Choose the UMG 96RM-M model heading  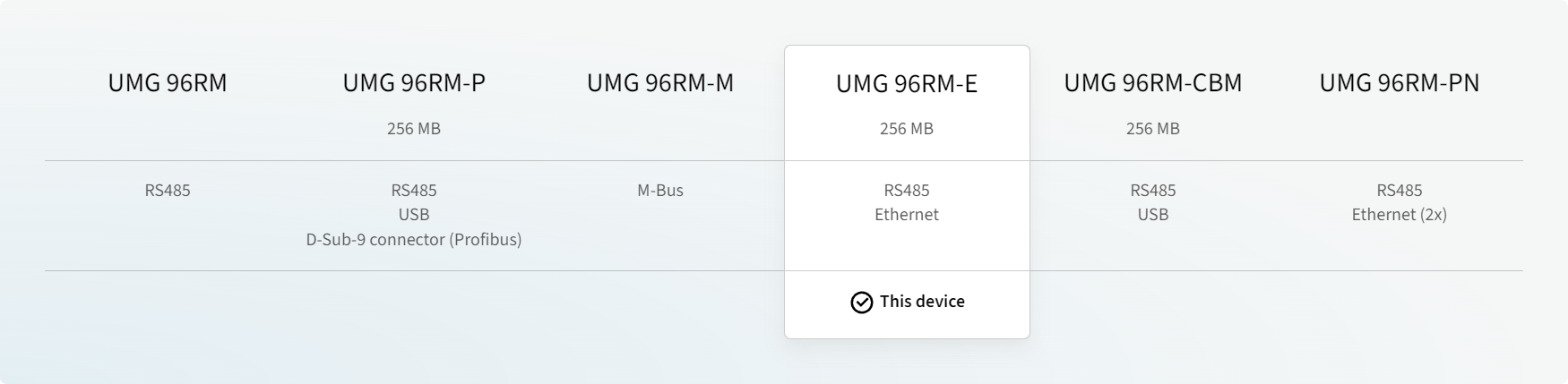pos(660,83)
